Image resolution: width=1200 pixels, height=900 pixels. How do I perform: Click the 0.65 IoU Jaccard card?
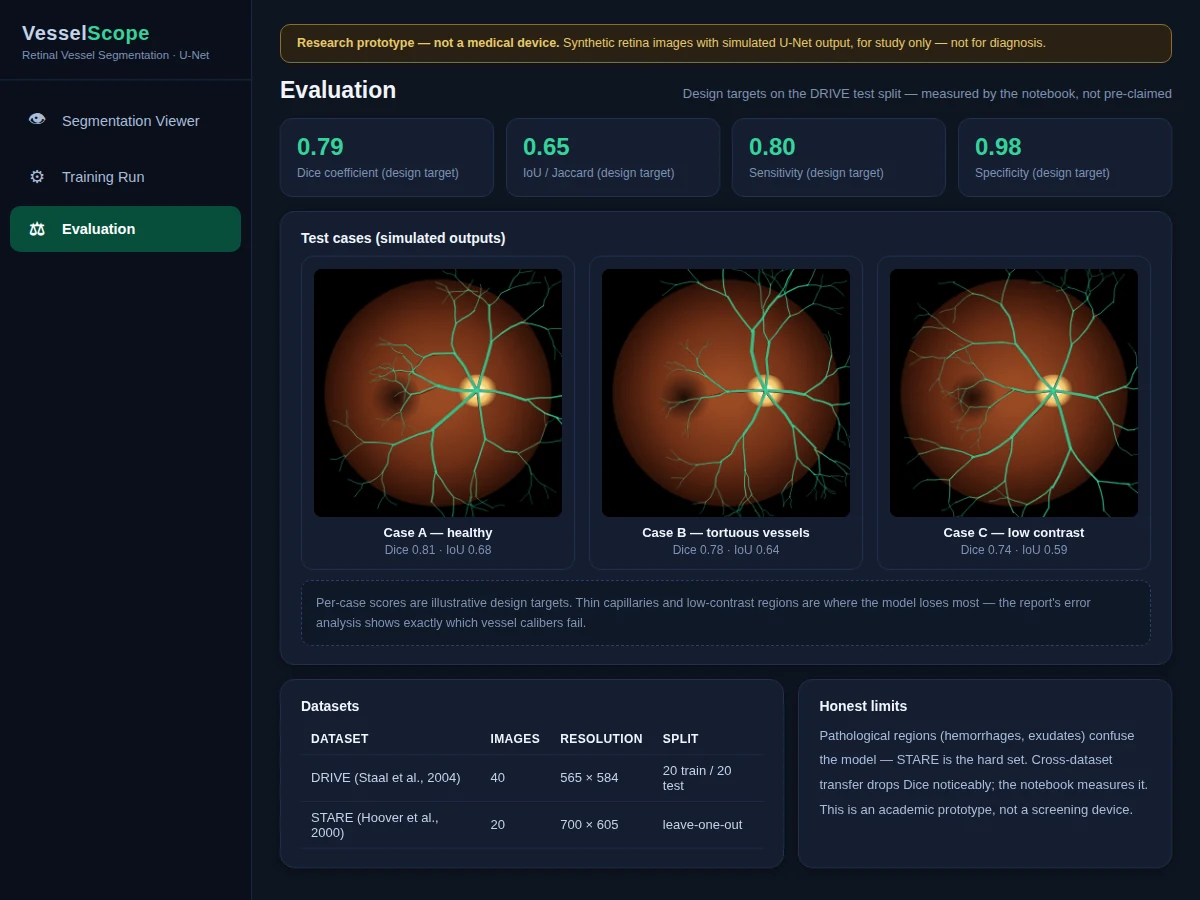click(613, 157)
